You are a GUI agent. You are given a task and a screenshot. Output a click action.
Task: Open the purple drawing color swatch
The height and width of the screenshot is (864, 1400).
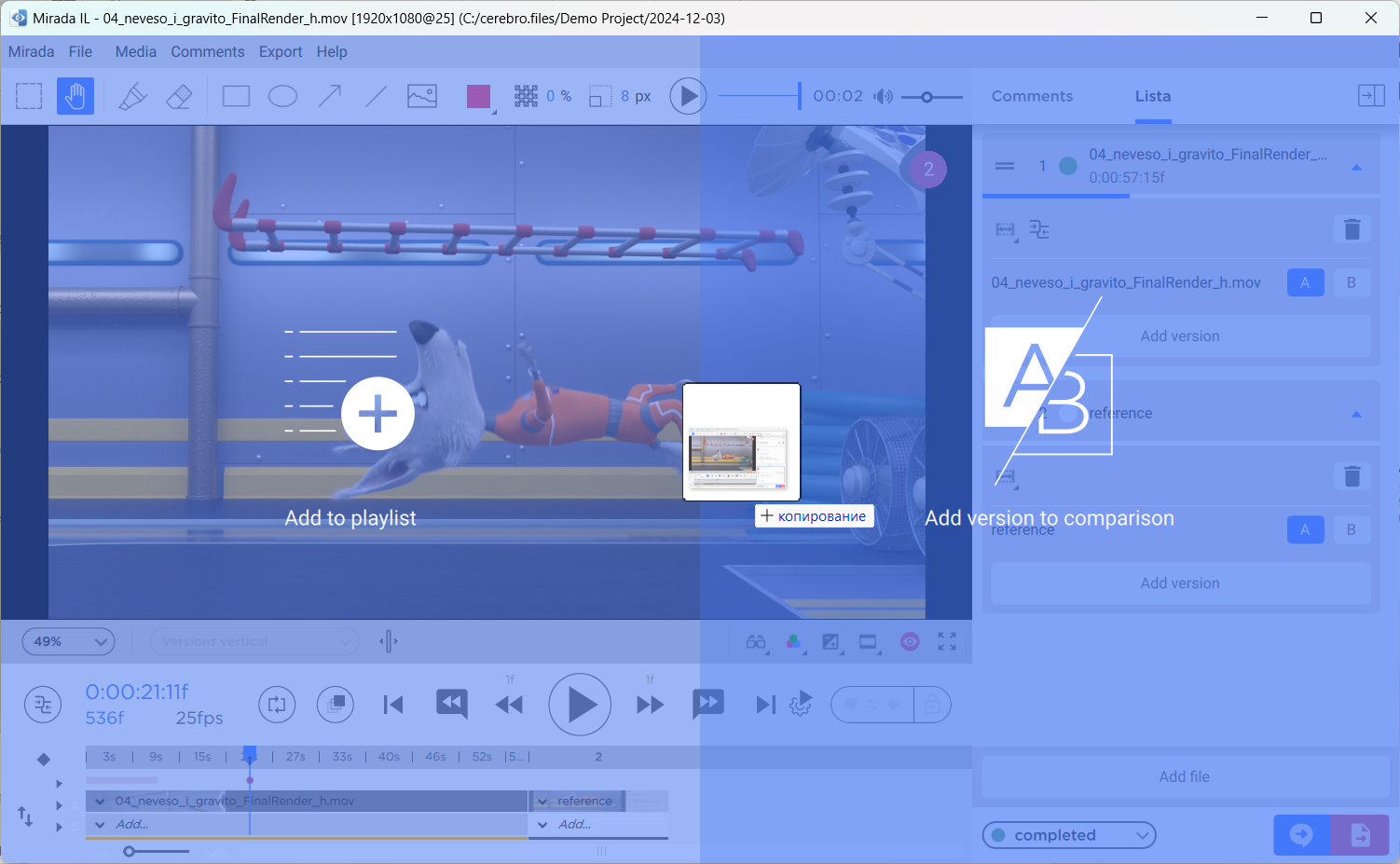pos(479,97)
